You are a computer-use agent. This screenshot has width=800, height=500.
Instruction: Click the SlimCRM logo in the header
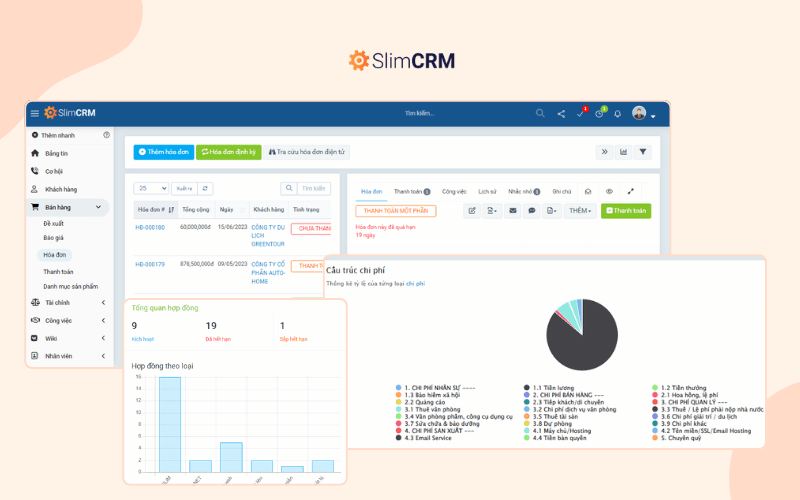tap(70, 113)
